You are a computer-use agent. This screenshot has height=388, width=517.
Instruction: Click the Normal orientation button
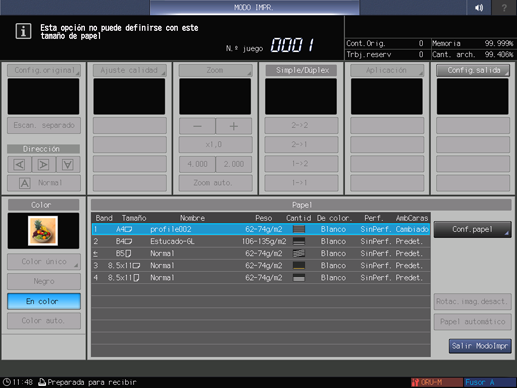click(44, 183)
